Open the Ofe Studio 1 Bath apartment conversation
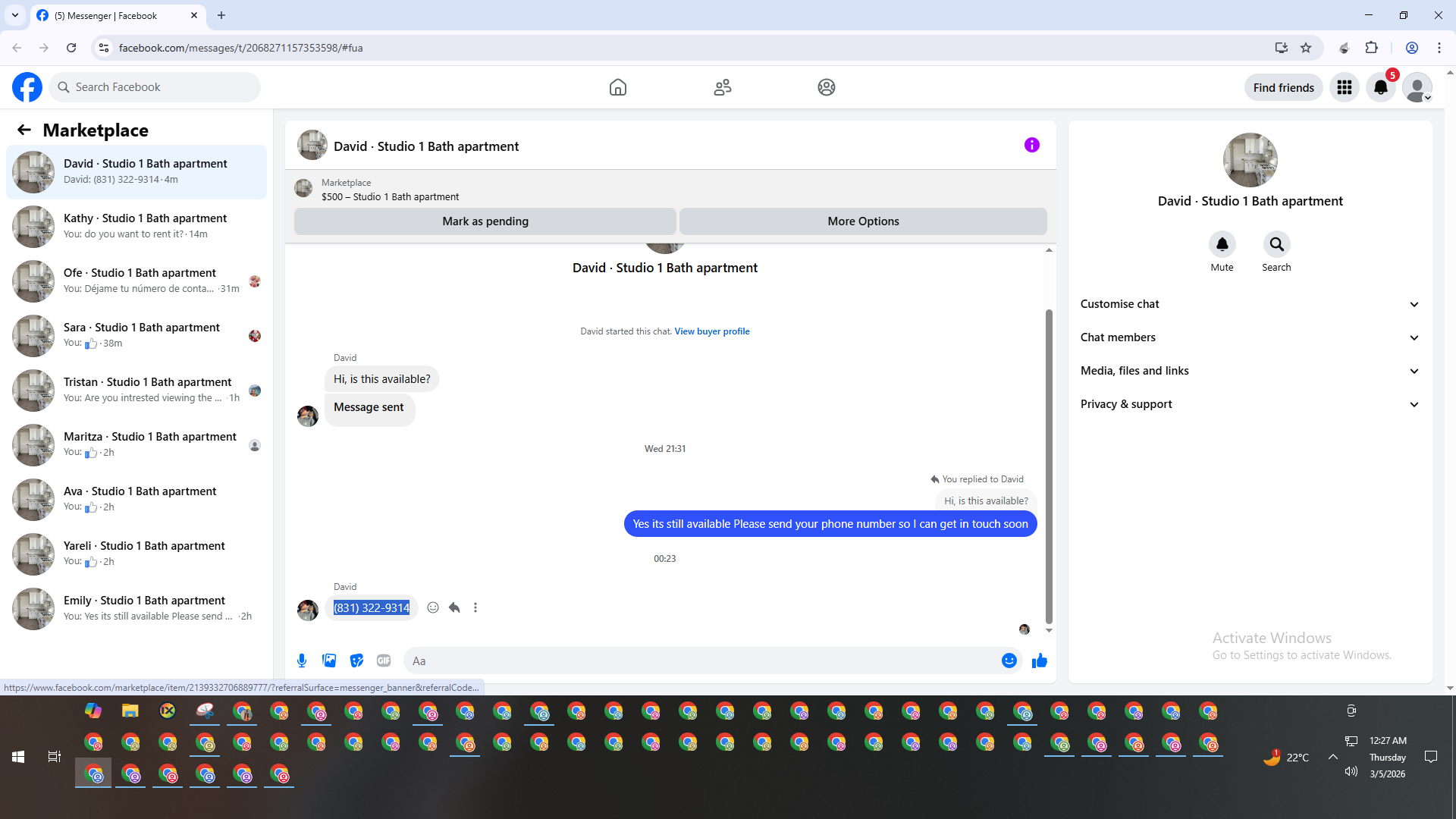The width and height of the screenshot is (1456, 819). (136, 281)
